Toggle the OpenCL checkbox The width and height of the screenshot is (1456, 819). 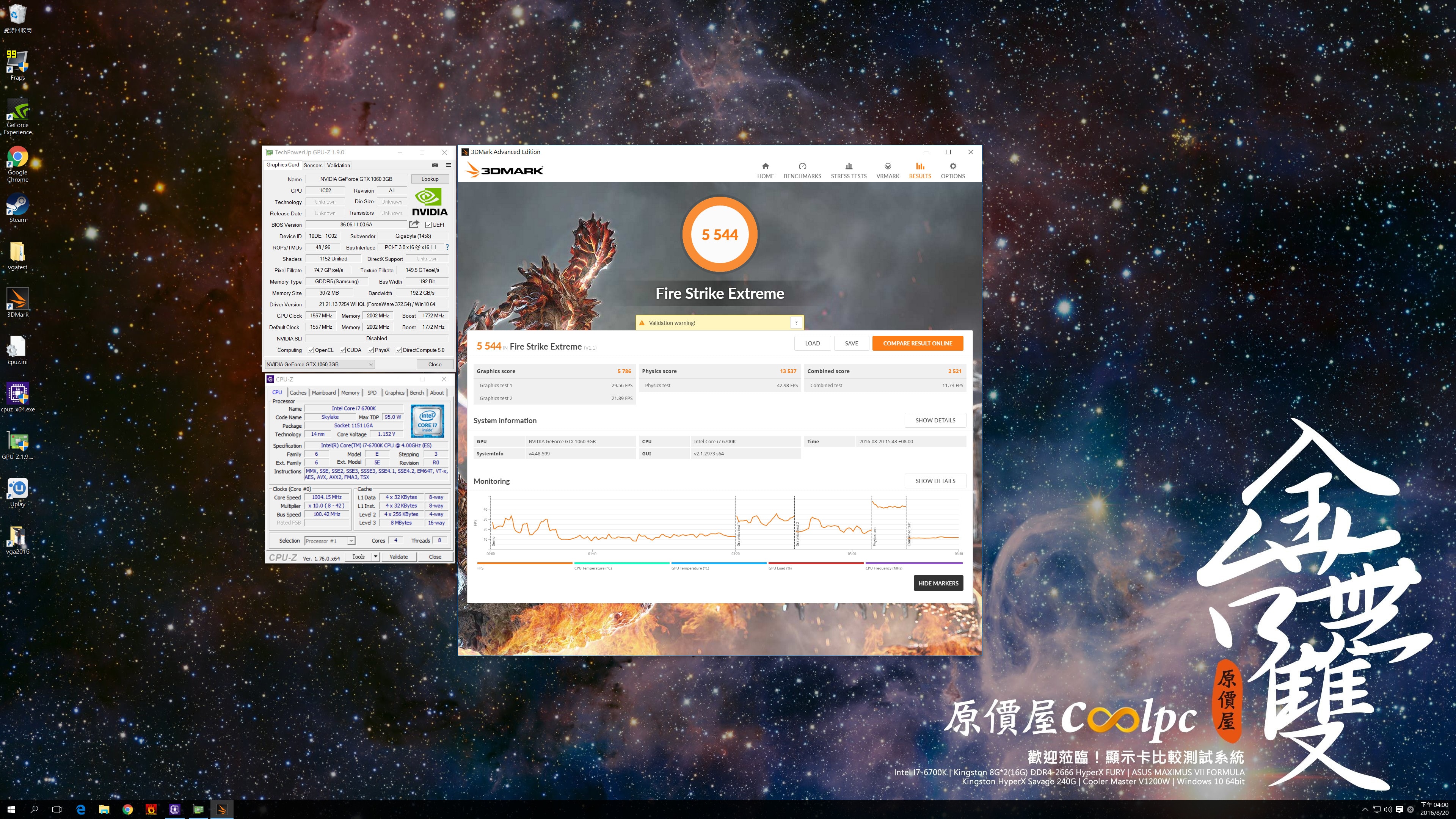pos(311,350)
